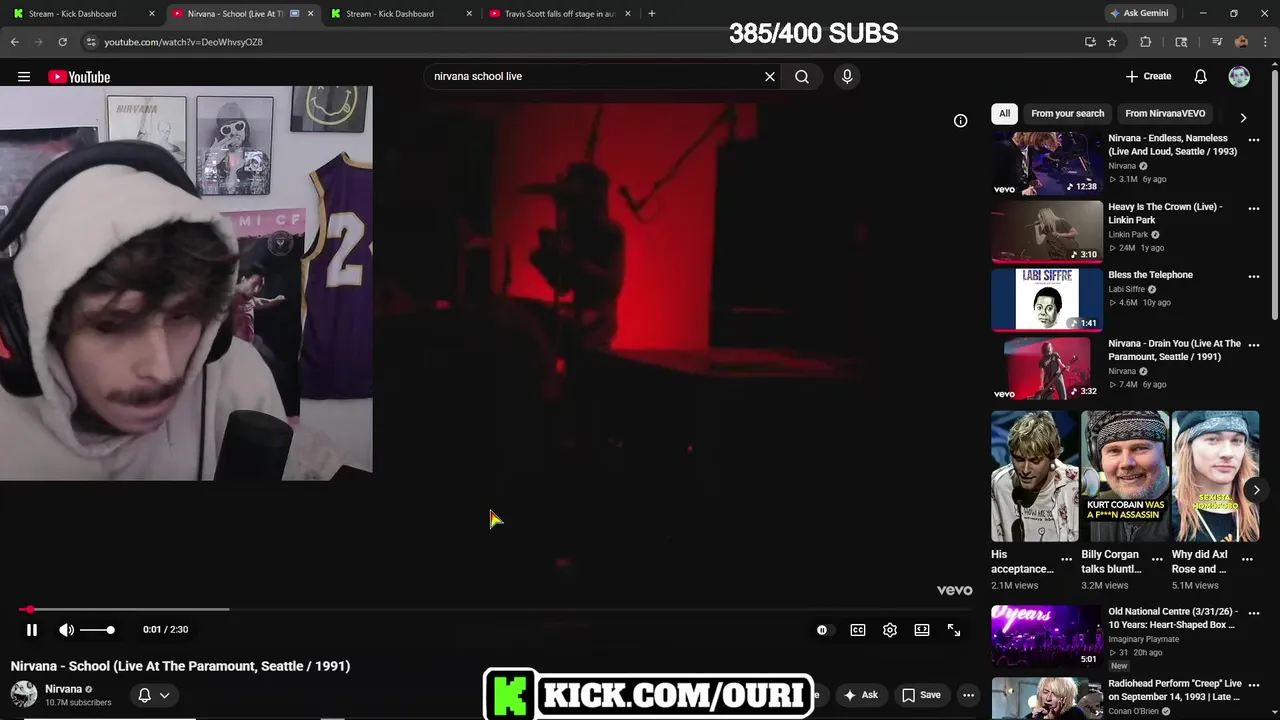The width and height of the screenshot is (1280, 720).
Task: Clear the search box with the X
Action: click(770, 76)
